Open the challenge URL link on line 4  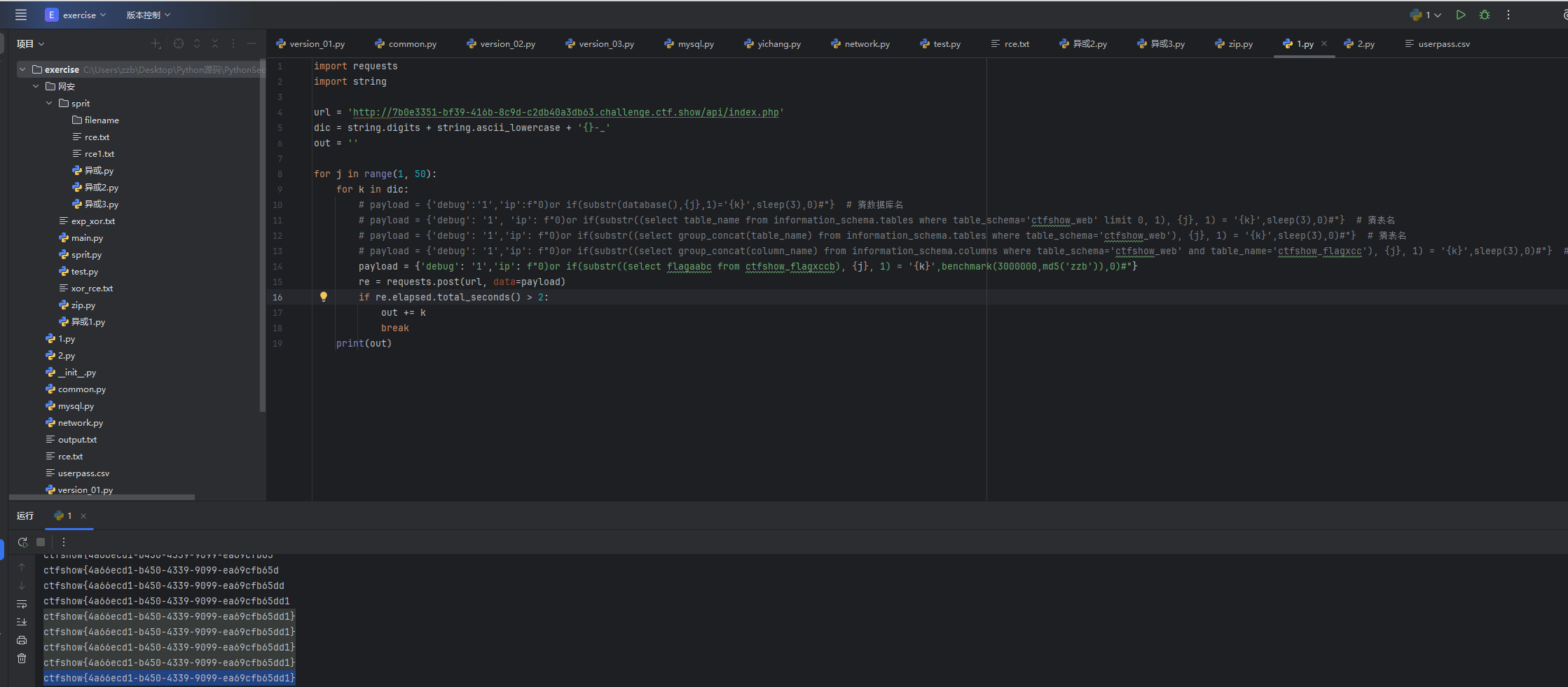(x=566, y=112)
